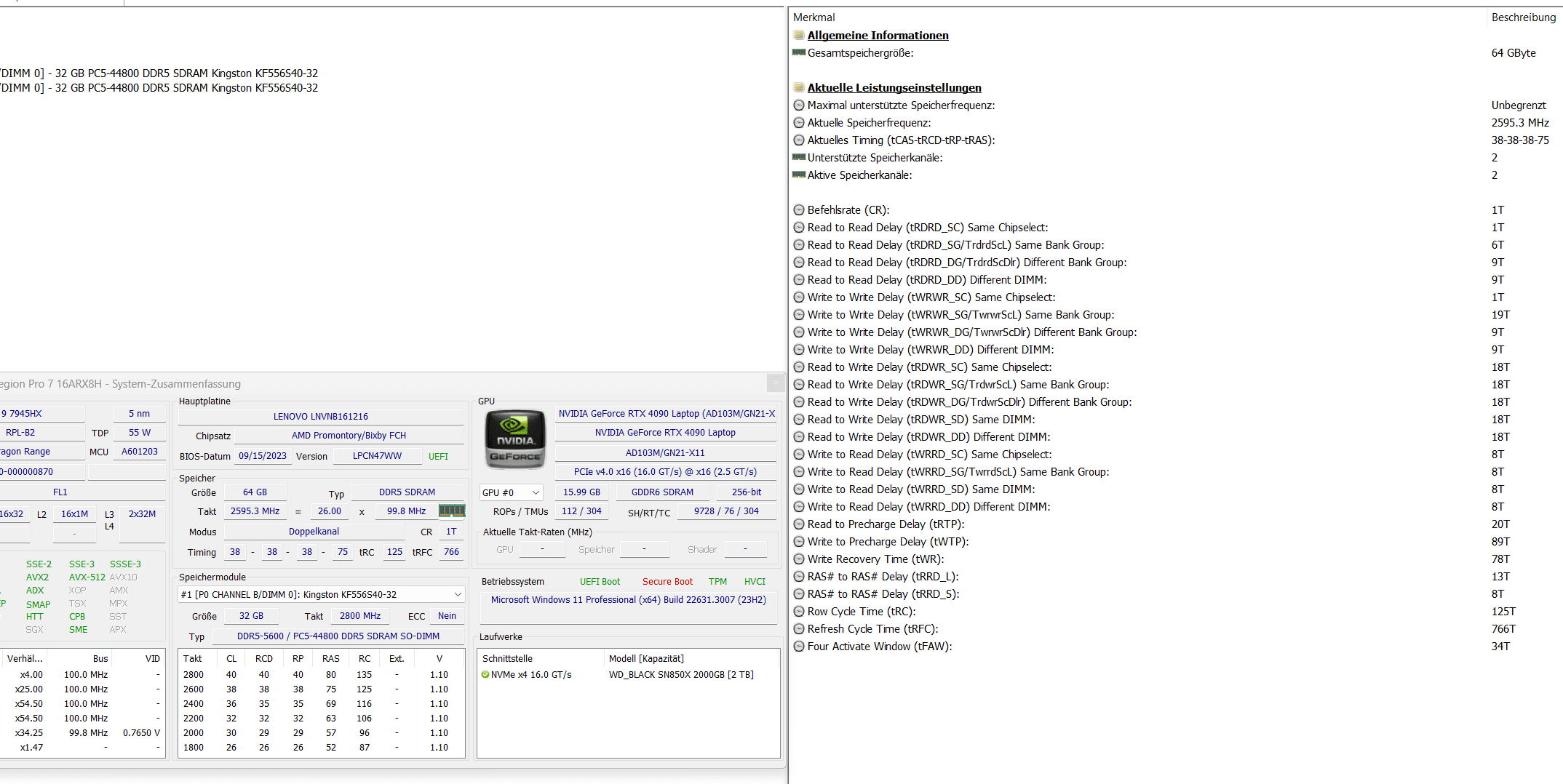Open the Speichermodule Kingston KF556S40-32 dropdown
The height and width of the screenshot is (784, 1563).
tap(322, 594)
